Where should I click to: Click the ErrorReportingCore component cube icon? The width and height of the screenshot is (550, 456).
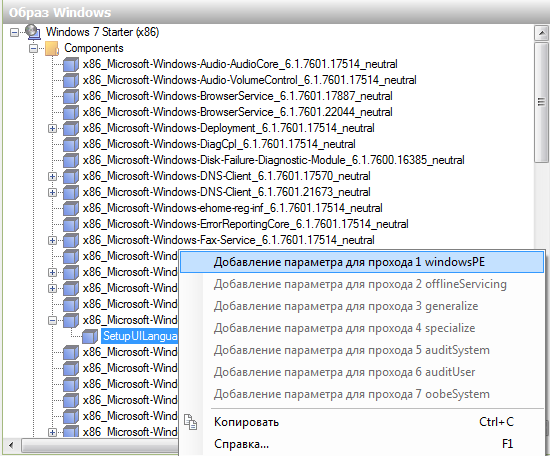(x=71, y=224)
